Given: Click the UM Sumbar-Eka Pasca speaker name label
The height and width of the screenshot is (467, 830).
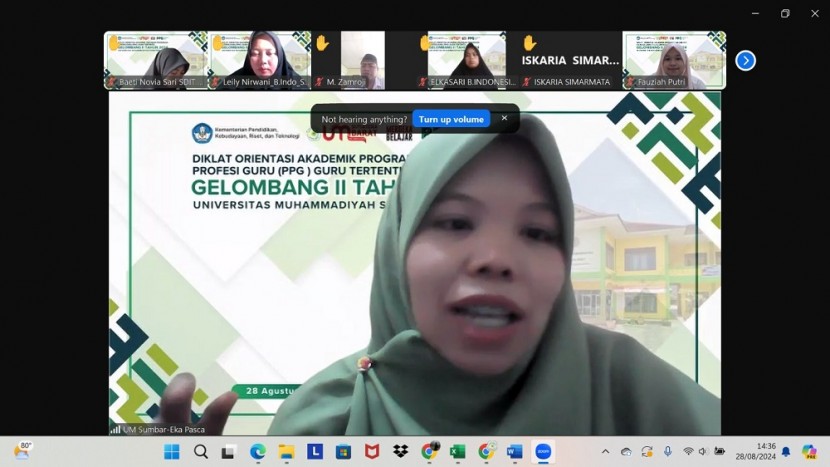Looking at the screenshot, I should (x=164, y=429).
